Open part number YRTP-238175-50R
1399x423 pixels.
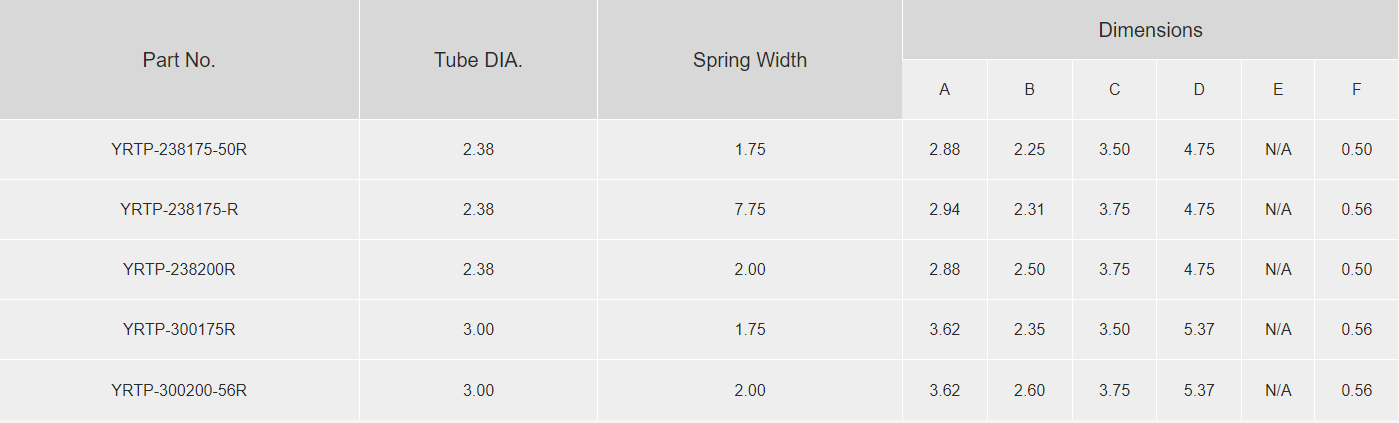[179, 150]
